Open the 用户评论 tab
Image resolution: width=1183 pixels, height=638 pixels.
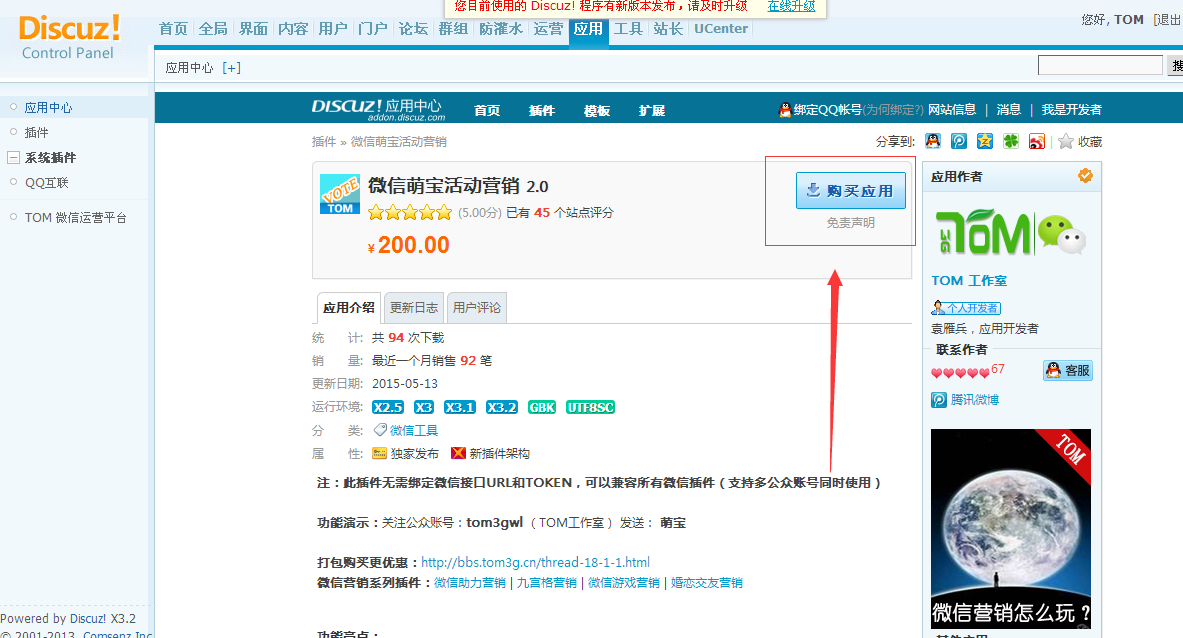point(476,307)
